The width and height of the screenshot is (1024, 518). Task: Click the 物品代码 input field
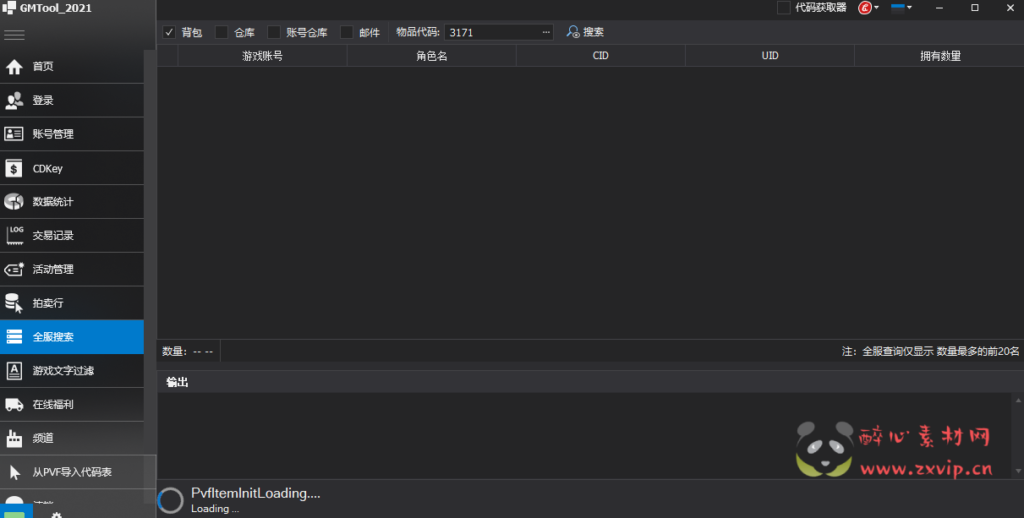click(492, 32)
